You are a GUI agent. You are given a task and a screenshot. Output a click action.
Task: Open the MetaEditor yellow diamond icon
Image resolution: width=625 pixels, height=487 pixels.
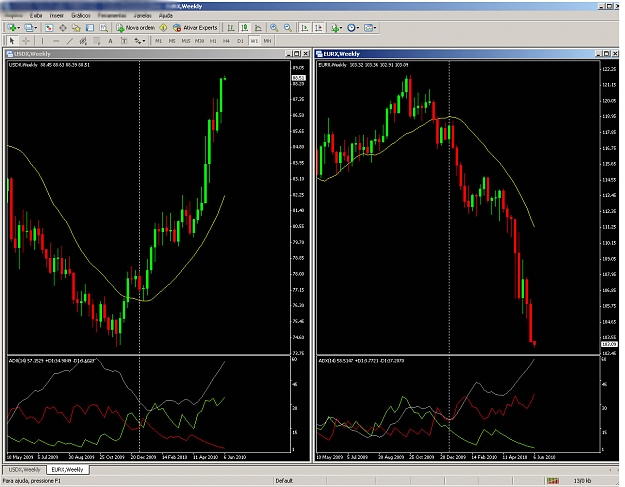pyautogui.click(x=163, y=27)
